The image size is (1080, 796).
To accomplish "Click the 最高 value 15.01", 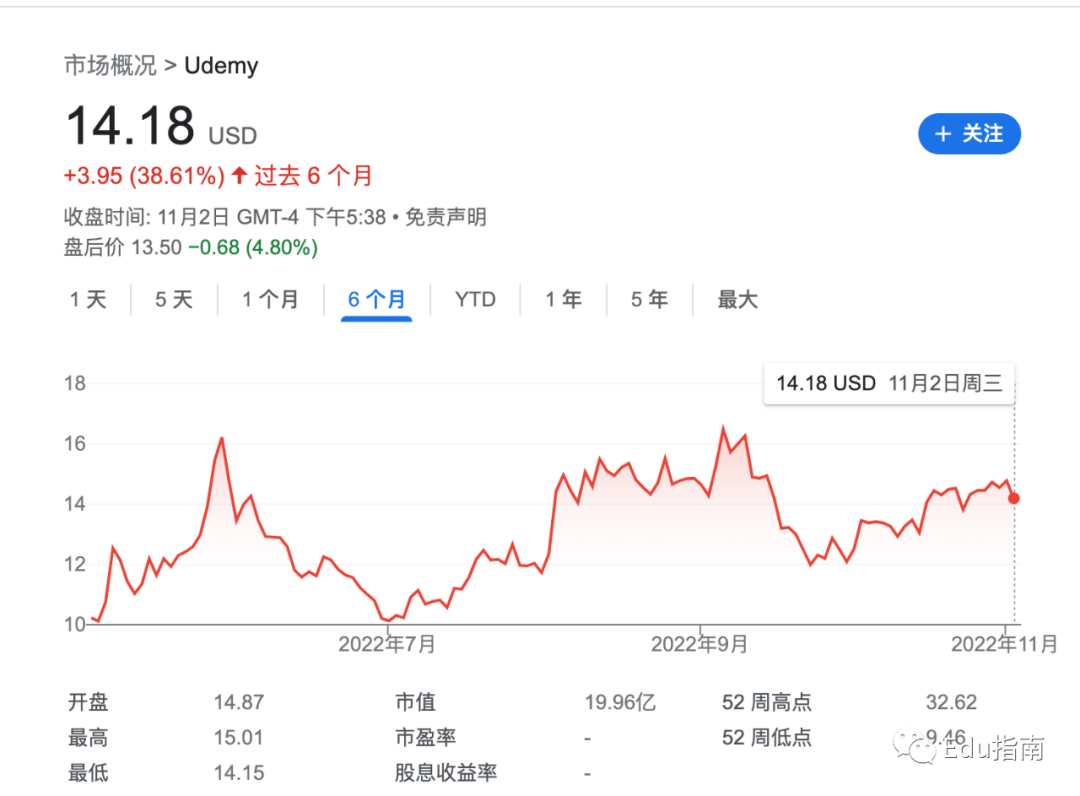I will pos(238,737).
